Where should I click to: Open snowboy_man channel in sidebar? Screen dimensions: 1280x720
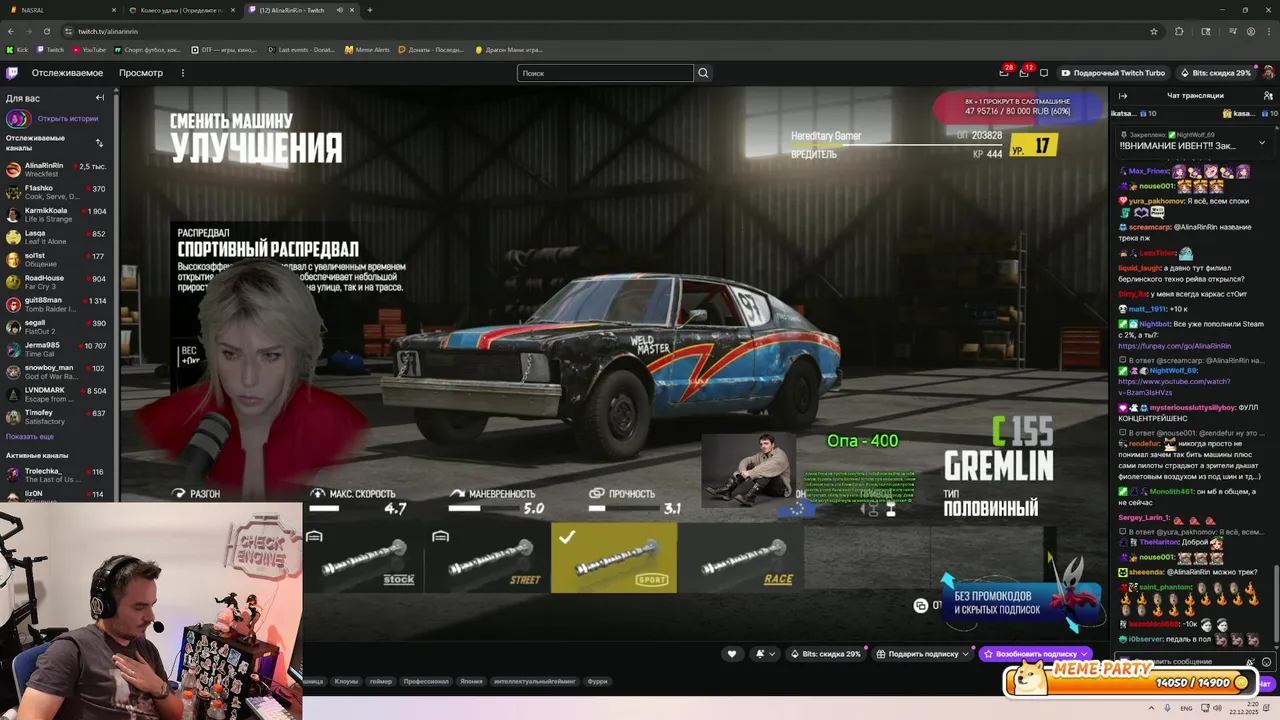56,372
